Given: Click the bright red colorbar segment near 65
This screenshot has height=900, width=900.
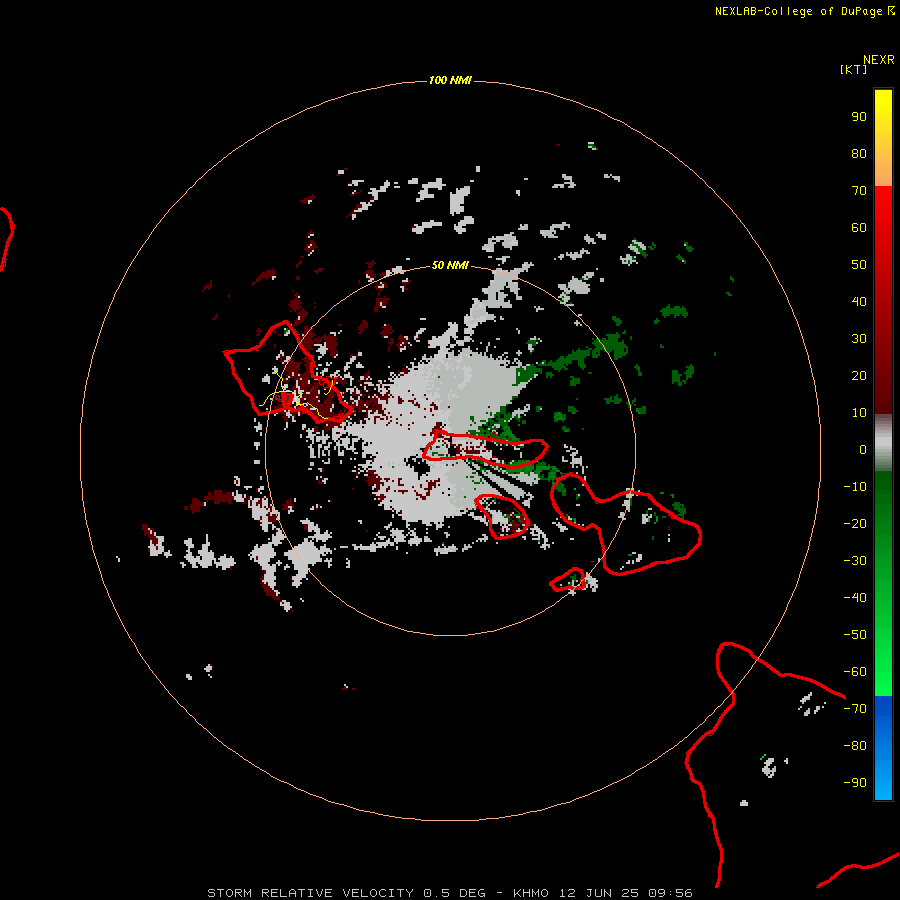Looking at the screenshot, I should [x=883, y=210].
